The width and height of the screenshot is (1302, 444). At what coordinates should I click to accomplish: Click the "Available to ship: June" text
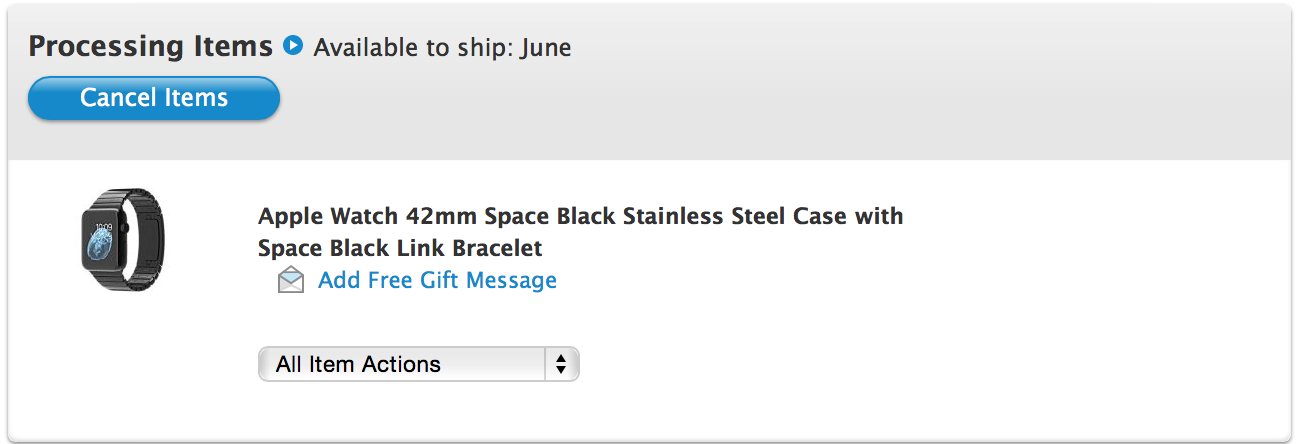pyautogui.click(x=442, y=47)
